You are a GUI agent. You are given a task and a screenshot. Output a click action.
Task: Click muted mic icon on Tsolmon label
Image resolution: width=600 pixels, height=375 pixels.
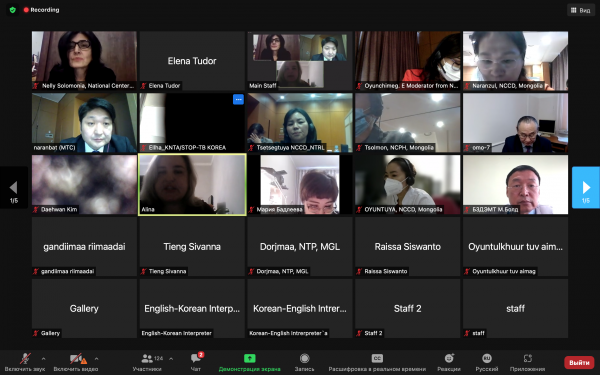tap(359, 147)
